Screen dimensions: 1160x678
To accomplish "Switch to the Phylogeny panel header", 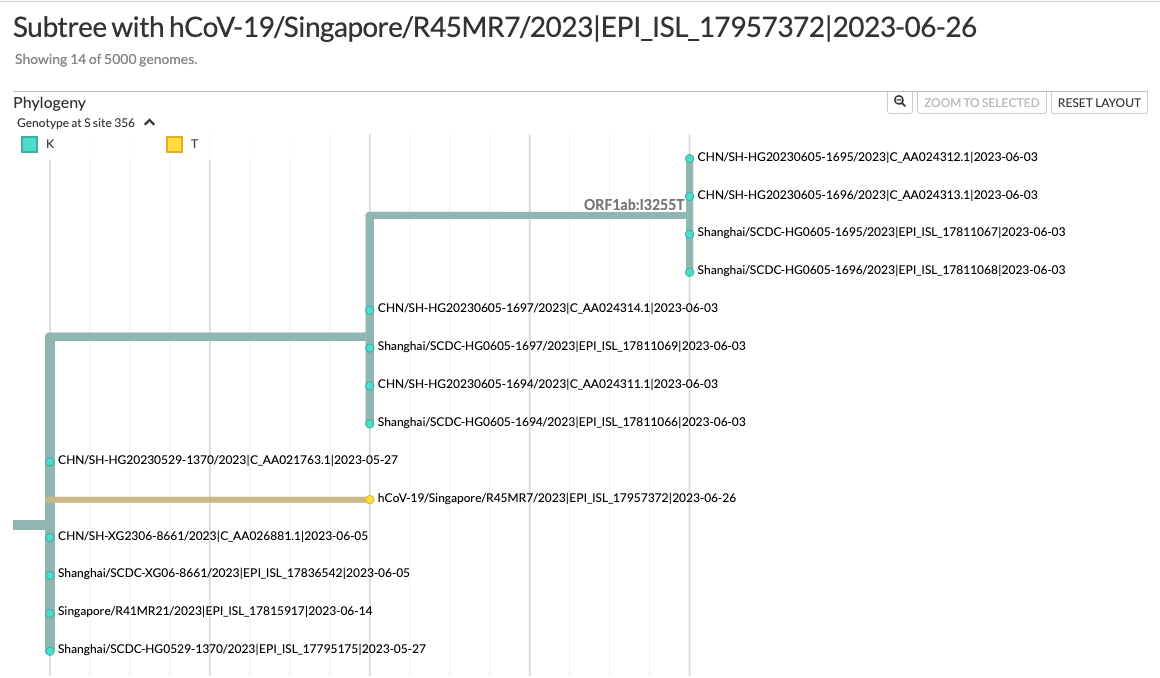I will coord(49,102).
